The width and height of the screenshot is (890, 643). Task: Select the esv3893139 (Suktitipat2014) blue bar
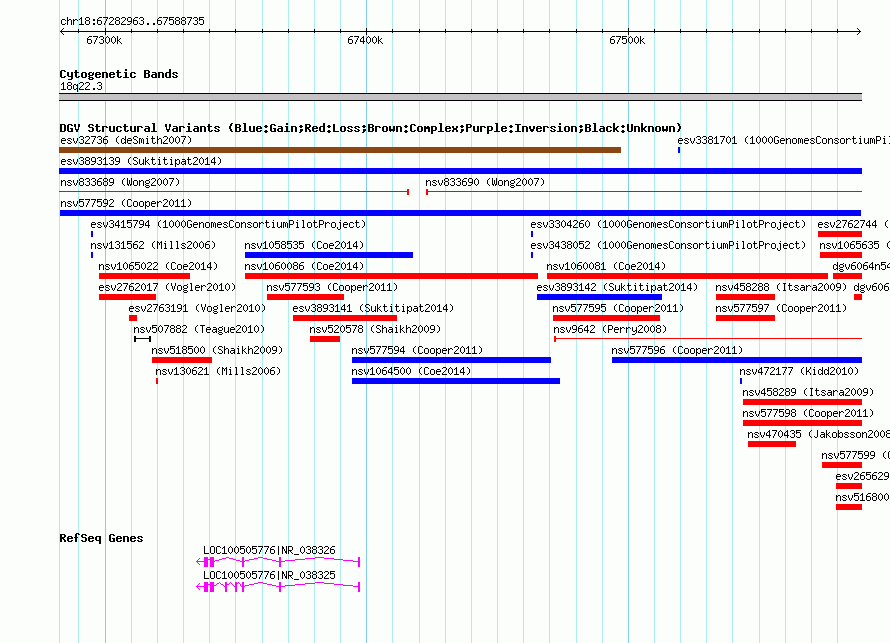tap(460, 171)
